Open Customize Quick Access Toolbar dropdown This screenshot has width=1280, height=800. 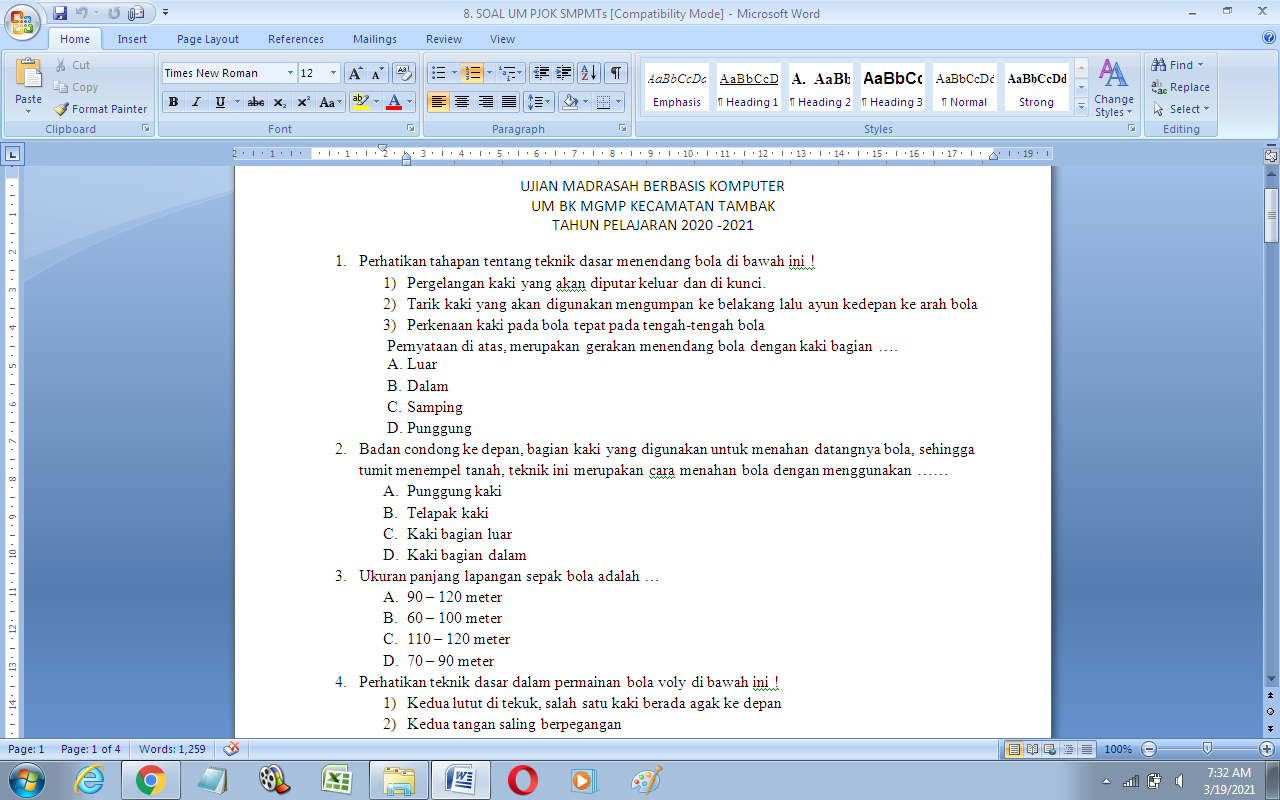pyautogui.click(x=165, y=13)
